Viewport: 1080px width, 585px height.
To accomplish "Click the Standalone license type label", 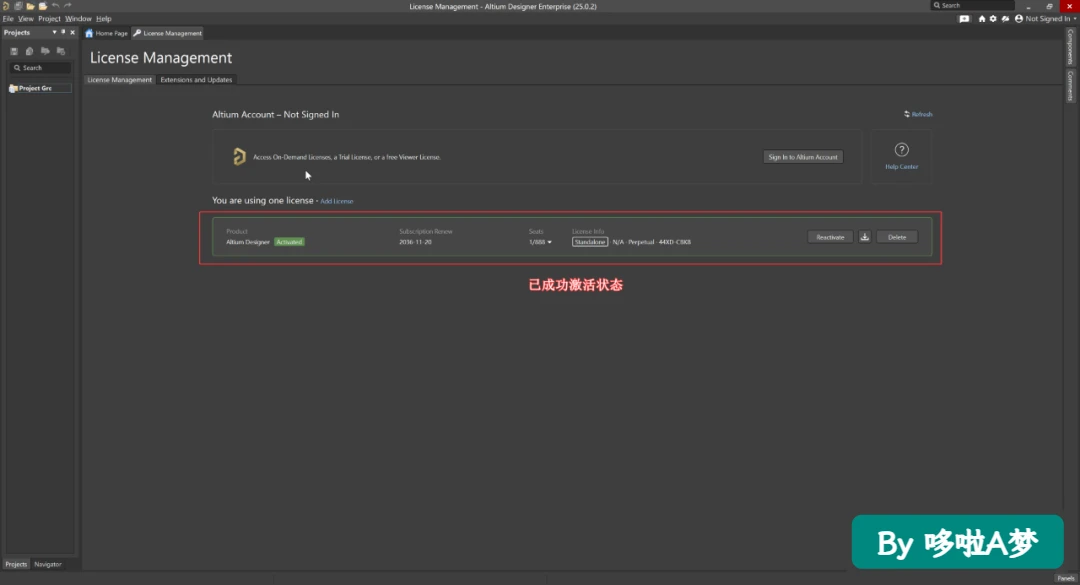I will tap(590, 242).
